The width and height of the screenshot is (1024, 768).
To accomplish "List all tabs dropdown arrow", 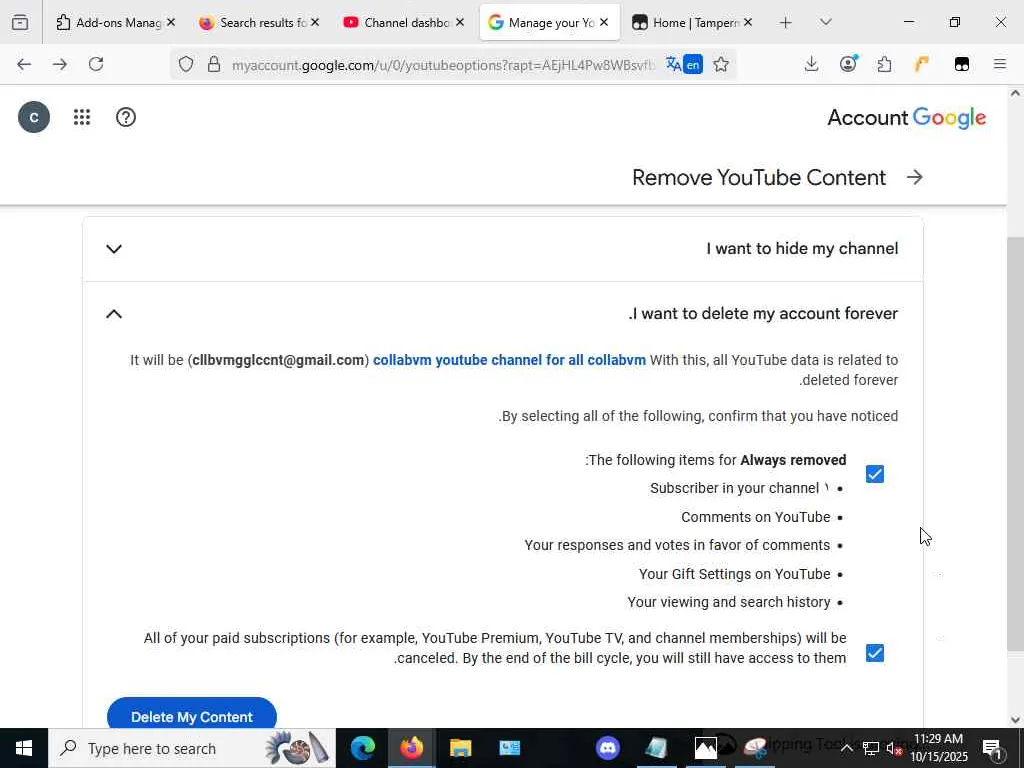I will [825, 23].
